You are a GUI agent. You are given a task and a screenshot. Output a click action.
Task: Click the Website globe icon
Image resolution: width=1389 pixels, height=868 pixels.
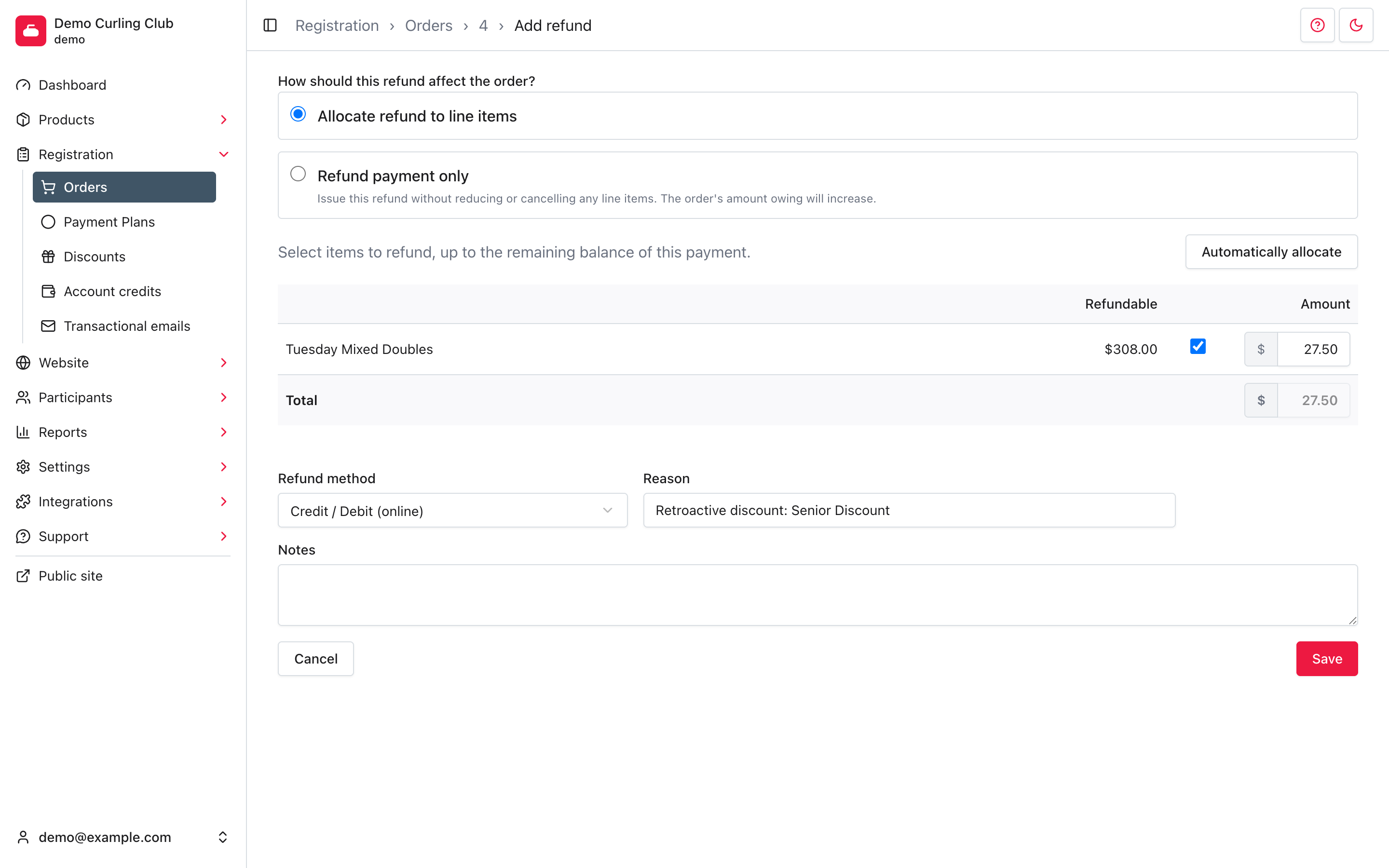[x=23, y=363]
